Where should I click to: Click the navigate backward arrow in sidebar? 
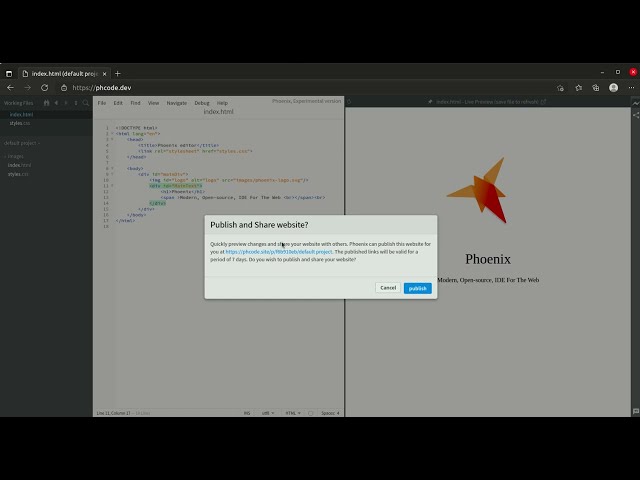[x=56, y=103]
